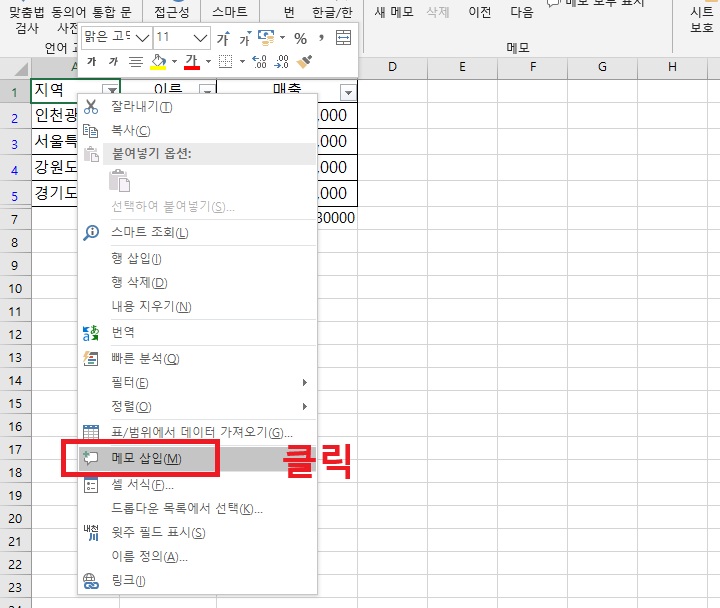The width and height of the screenshot is (720, 608).
Task: Click 시트 보호 ribbon button
Action: [x=701, y=19]
